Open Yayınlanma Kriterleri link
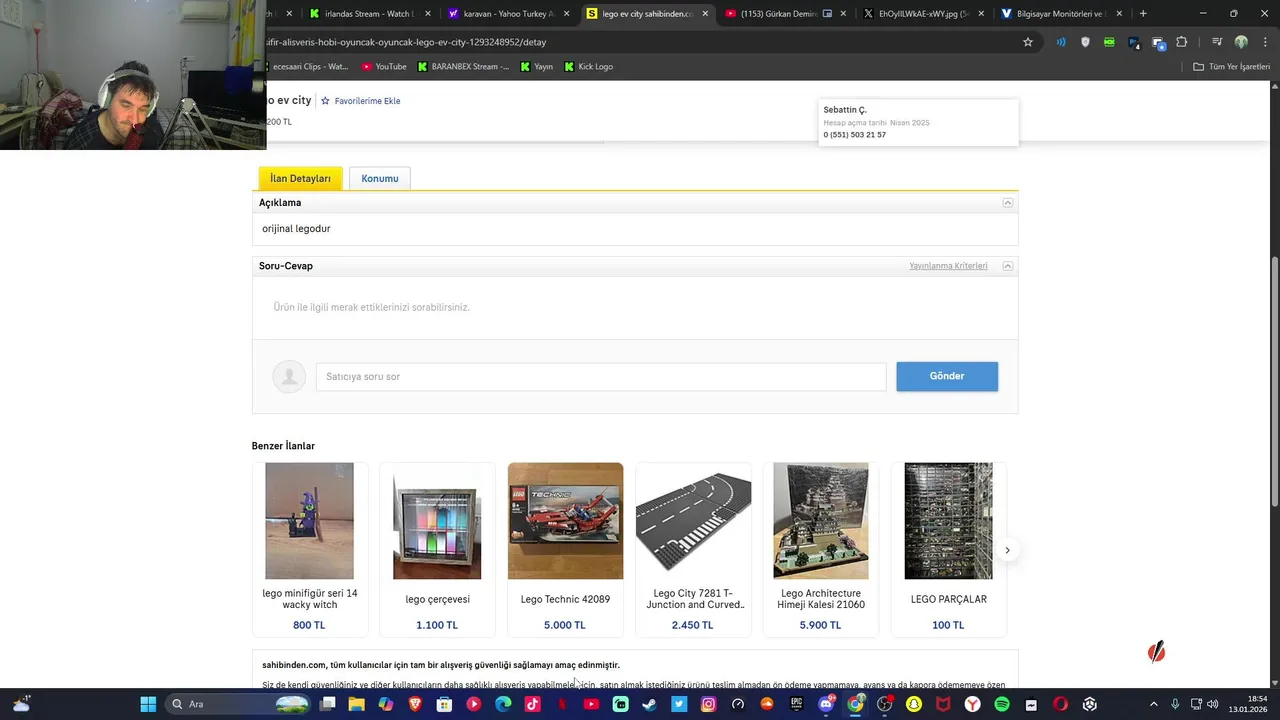This screenshot has height=720, width=1280. (x=948, y=266)
